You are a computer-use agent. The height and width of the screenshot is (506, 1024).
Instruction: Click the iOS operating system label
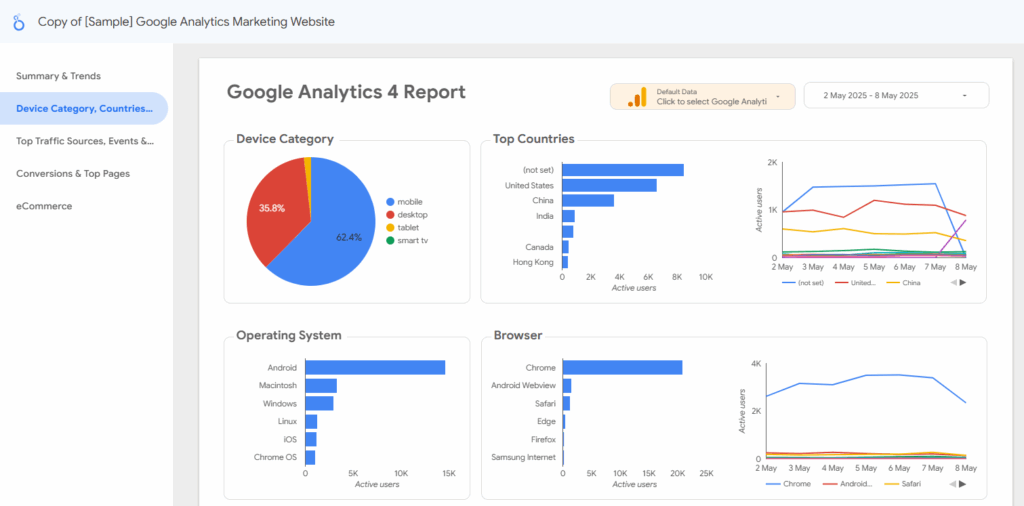click(290, 439)
